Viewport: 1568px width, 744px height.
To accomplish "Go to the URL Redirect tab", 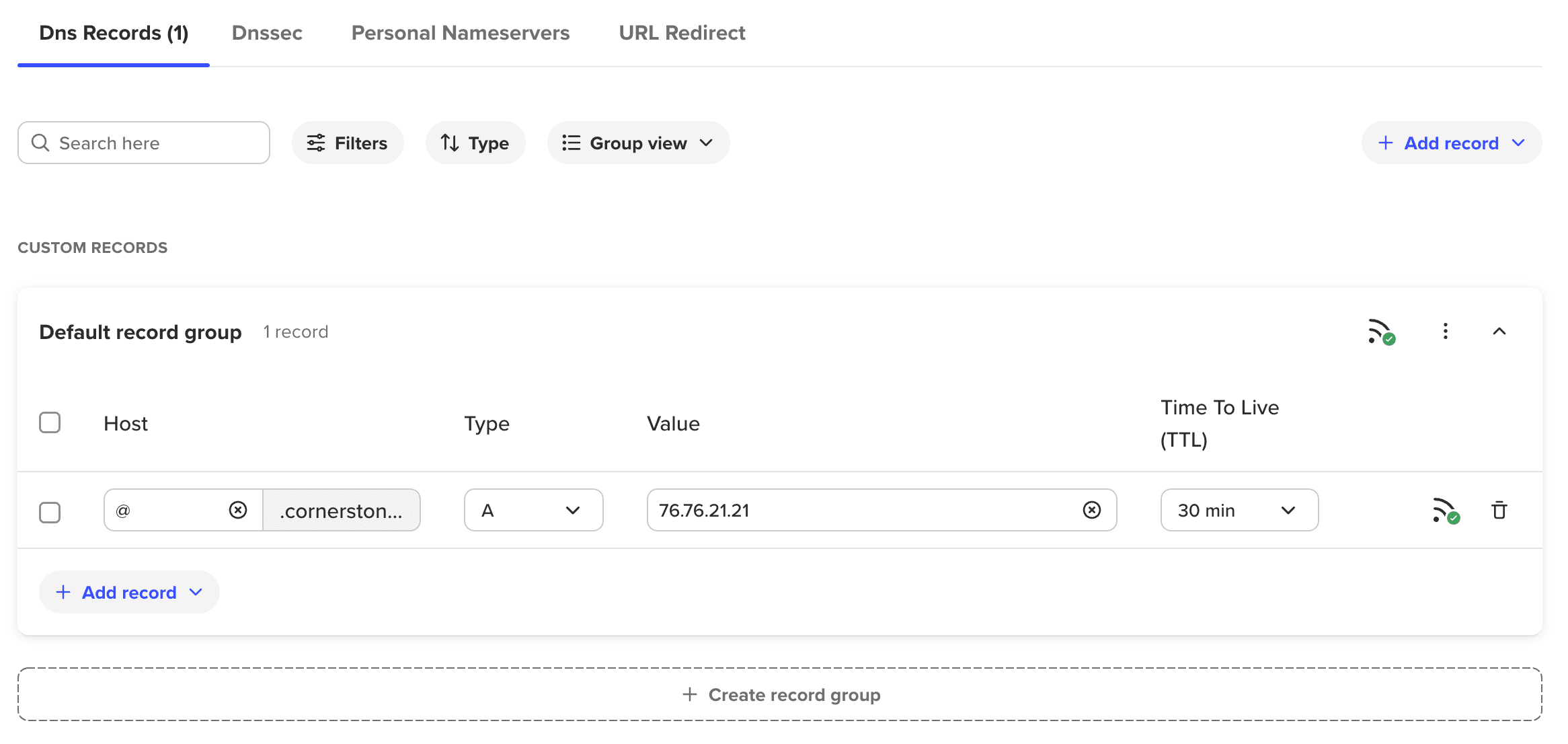I will pyautogui.click(x=682, y=32).
